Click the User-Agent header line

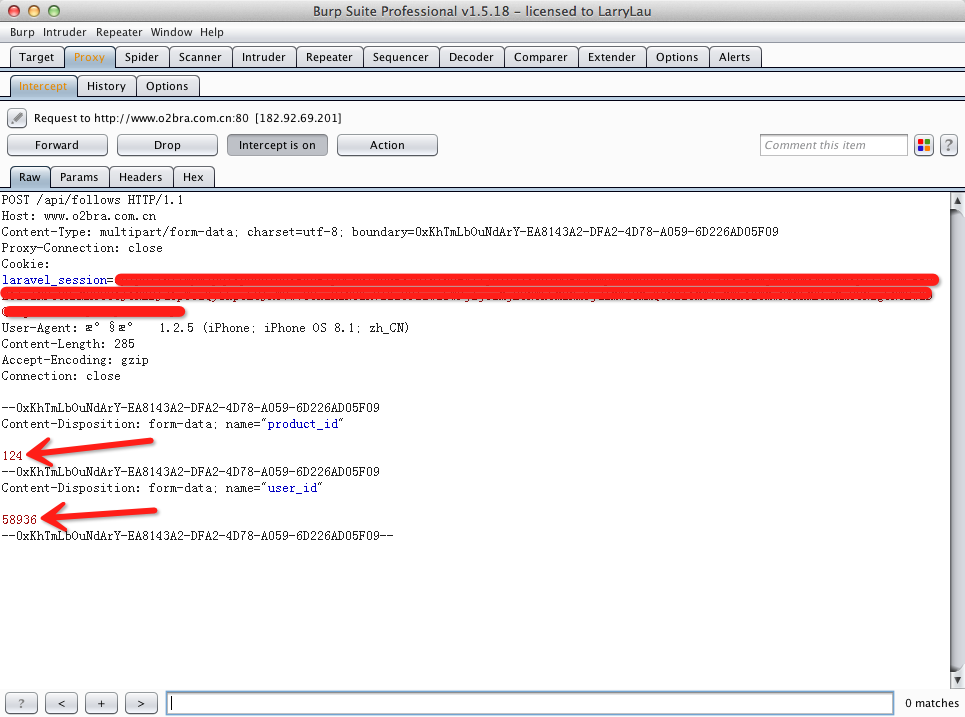[x=206, y=328]
